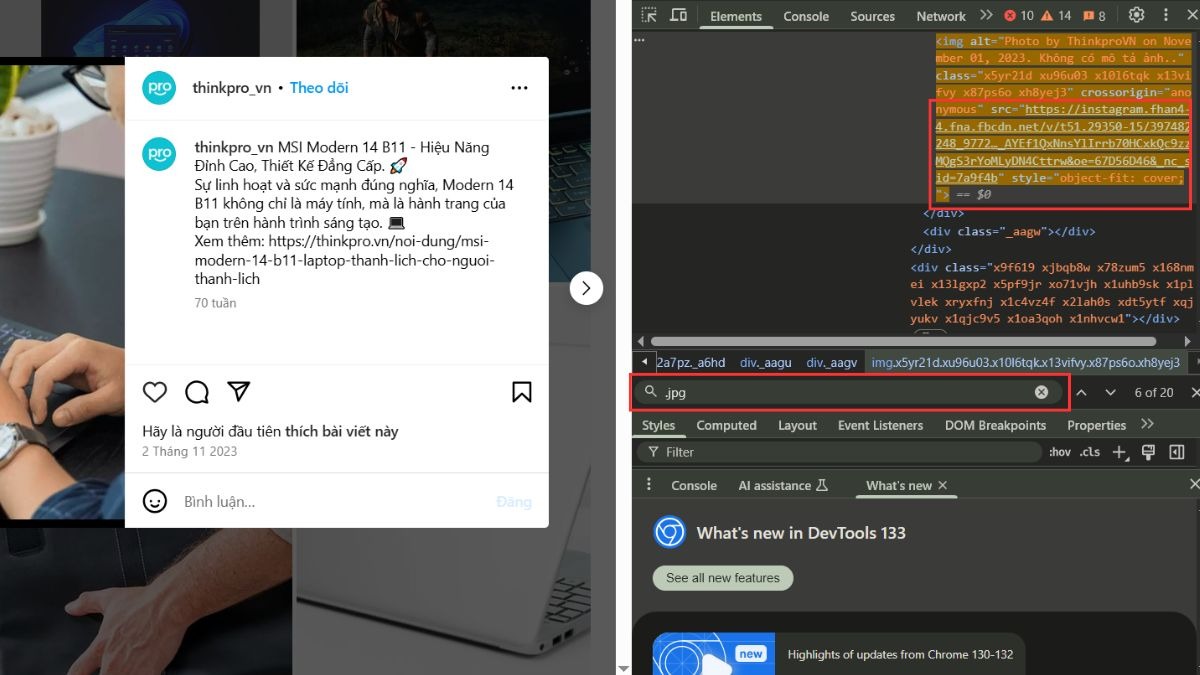Switch to the What's new drawer tab

click(x=899, y=485)
